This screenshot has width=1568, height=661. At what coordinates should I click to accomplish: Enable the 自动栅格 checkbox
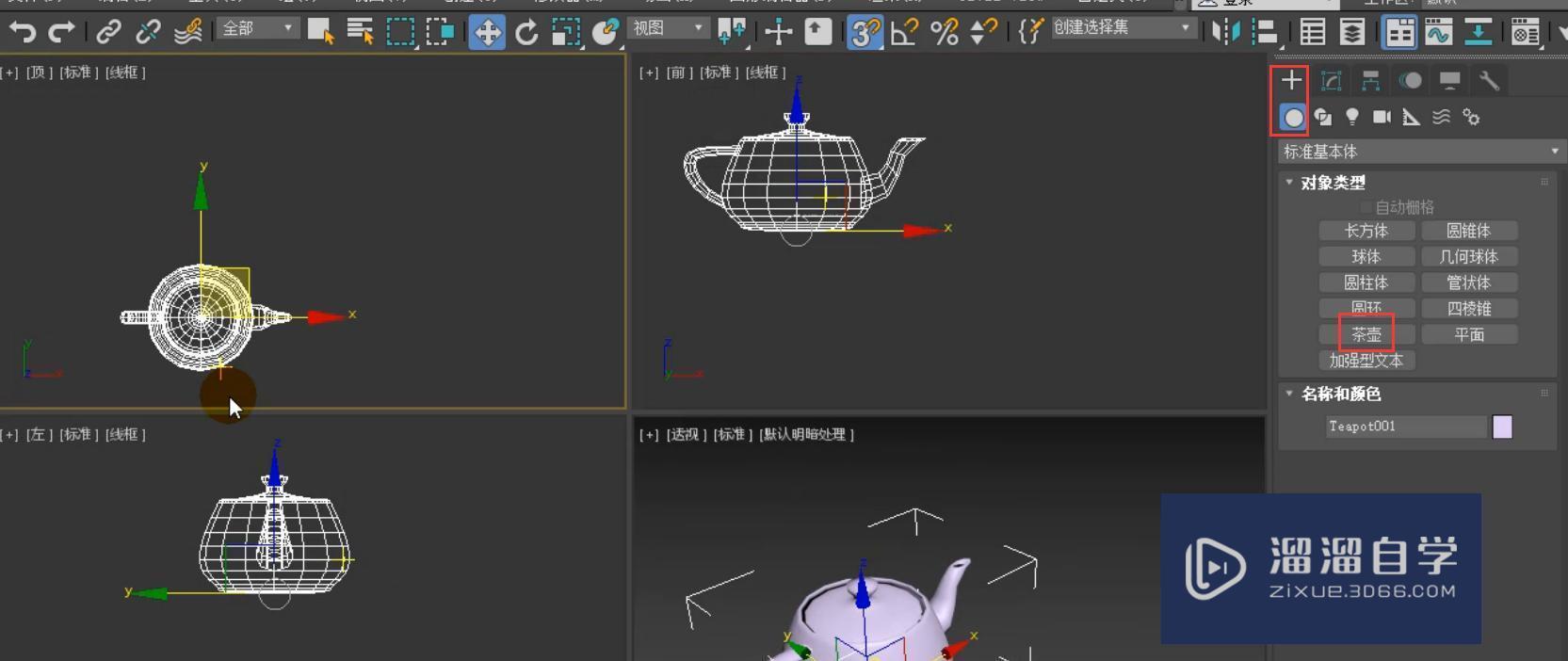click(x=1366, y=207)
